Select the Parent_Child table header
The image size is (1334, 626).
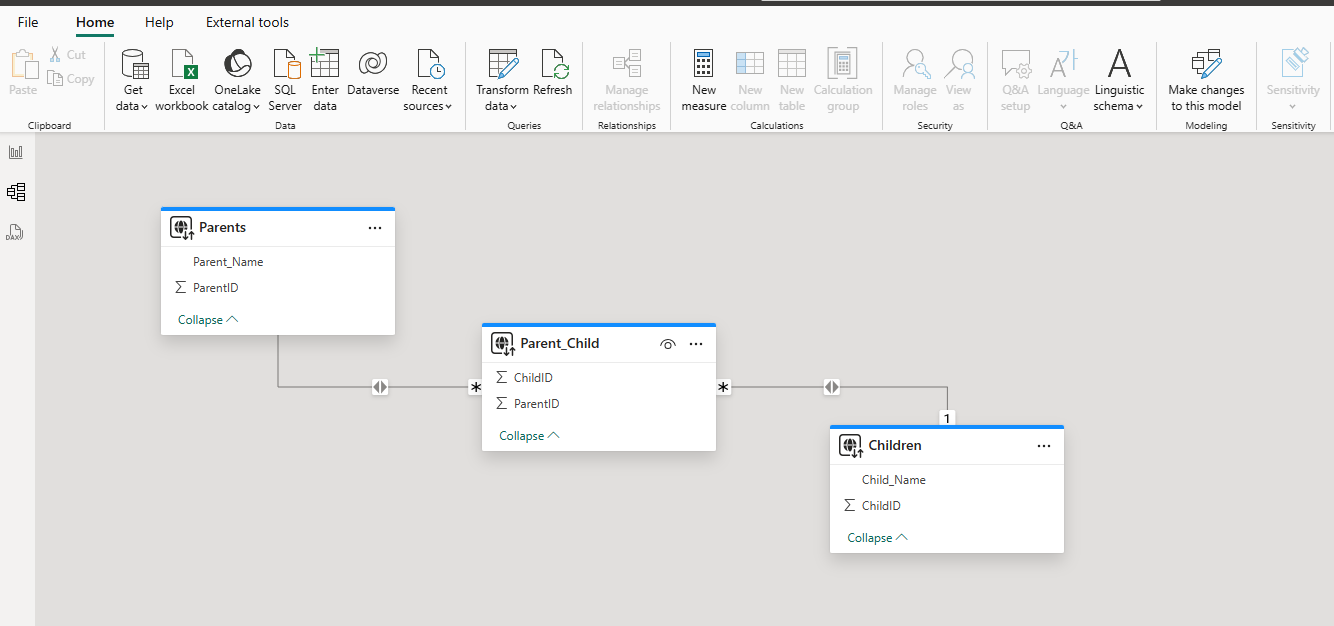click(x=599, y=344)
